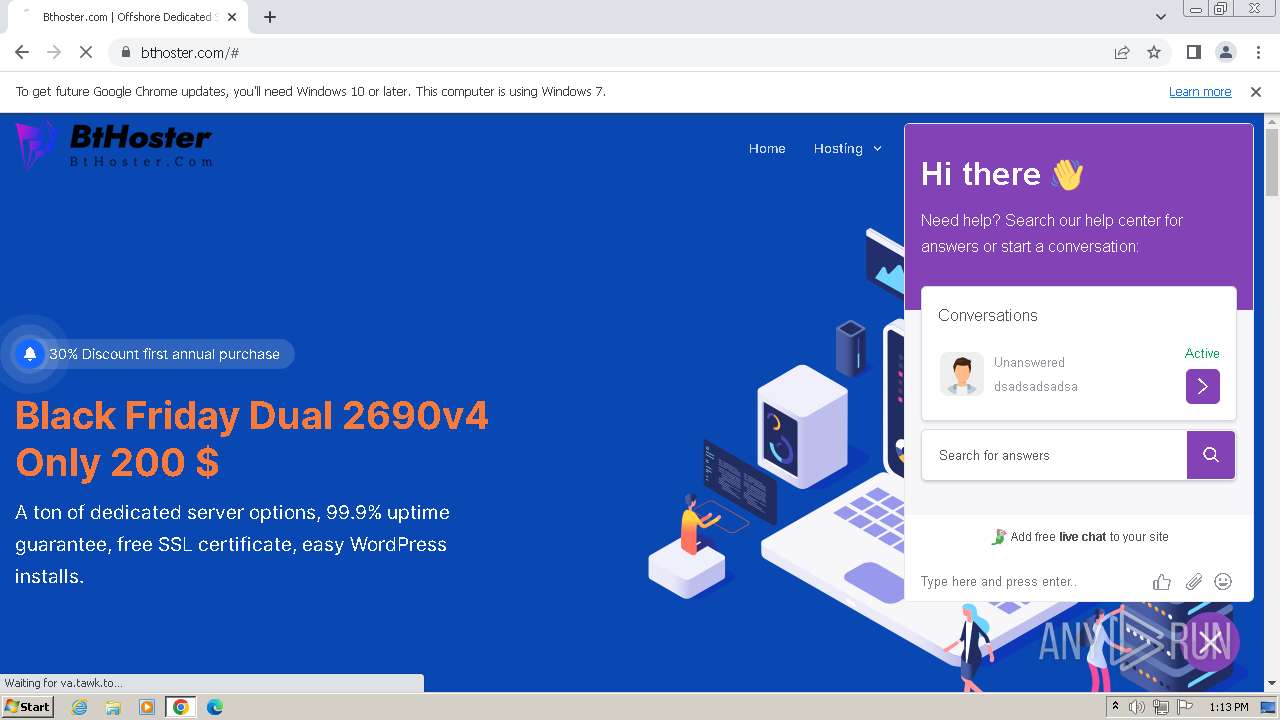This screenshot has height=720, width=1280.
Task: Open the emoji picker in chat
Action: pyautogui.click(x=1223, y=581)
